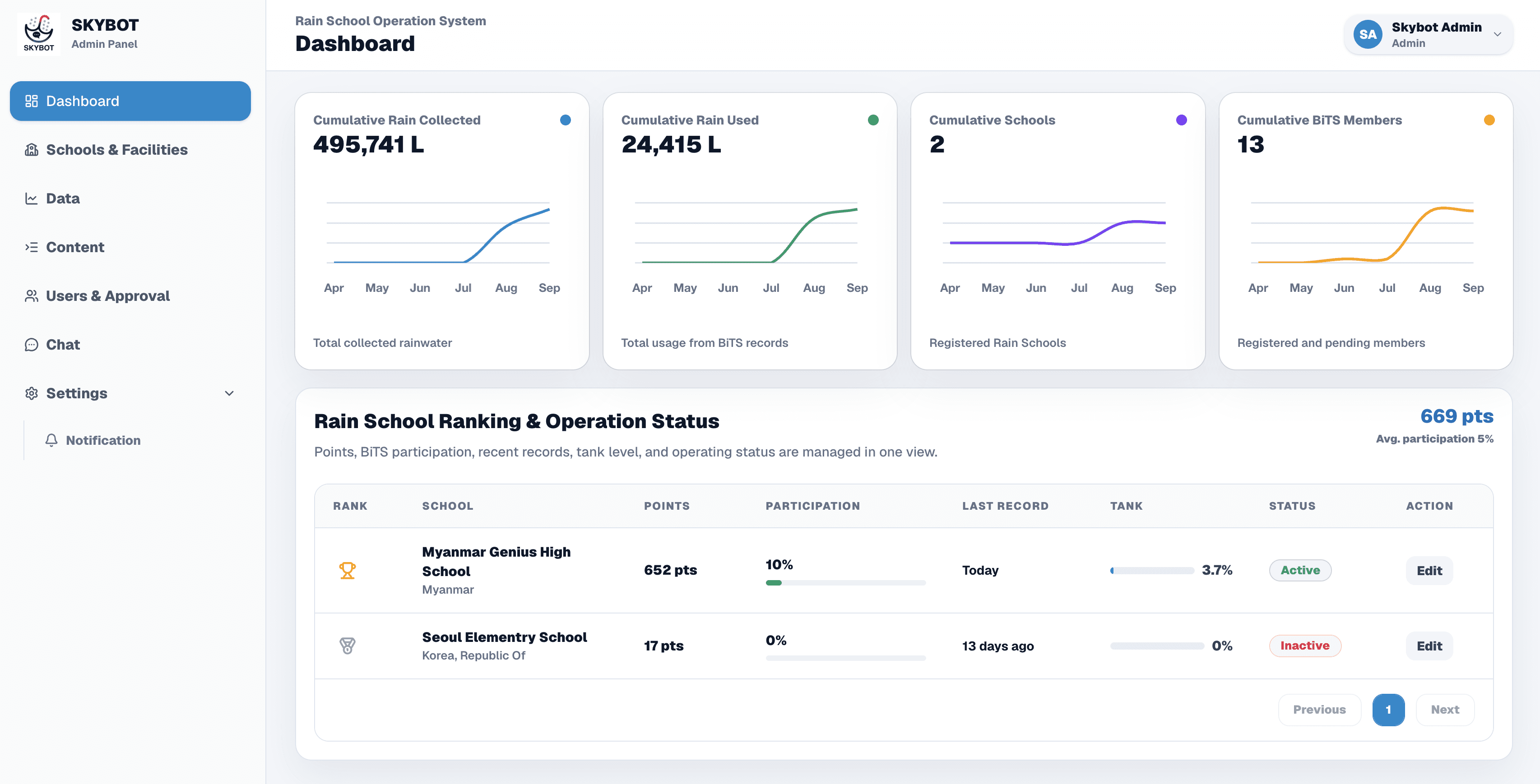This screenshot has height=784, width=1540.
Task: Click the silver medal rank icon
Action: [x=348, y=646]
